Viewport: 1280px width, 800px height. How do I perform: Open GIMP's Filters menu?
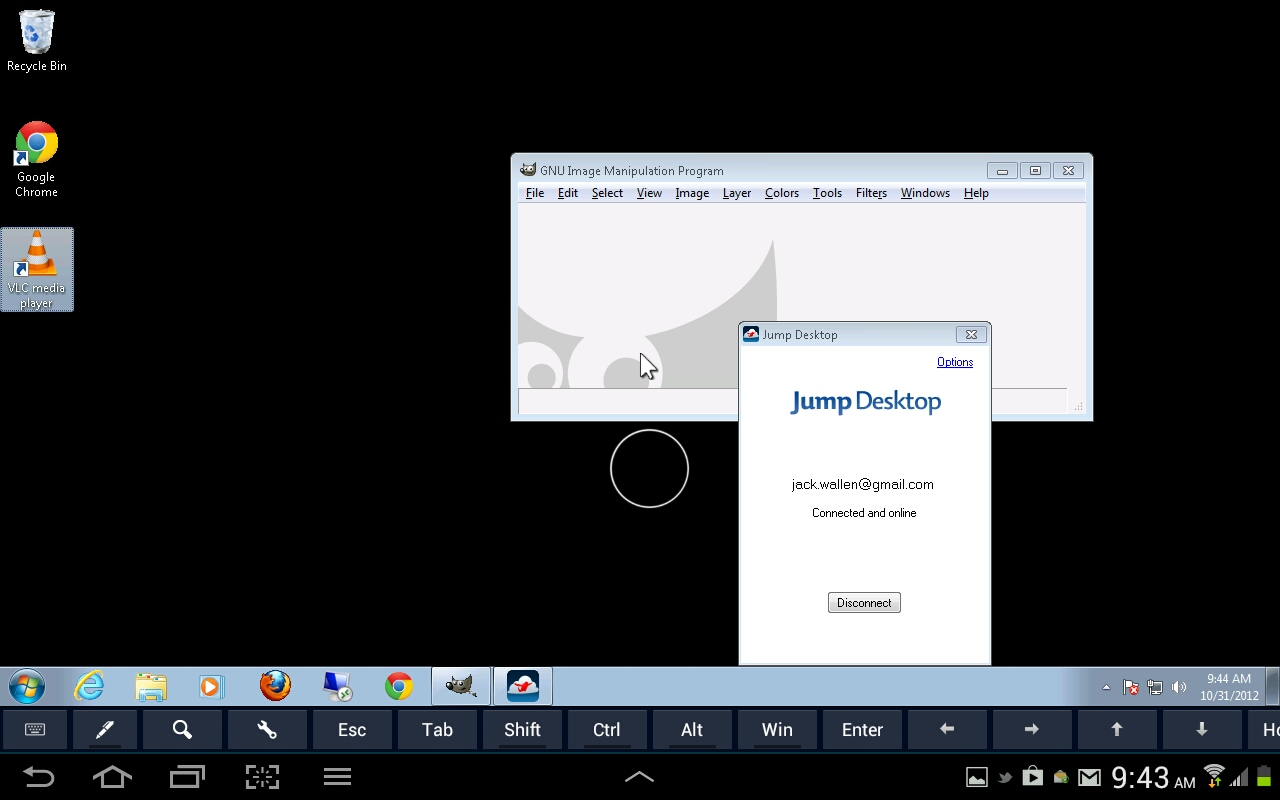pyautogui.click(x=871, y=192)
